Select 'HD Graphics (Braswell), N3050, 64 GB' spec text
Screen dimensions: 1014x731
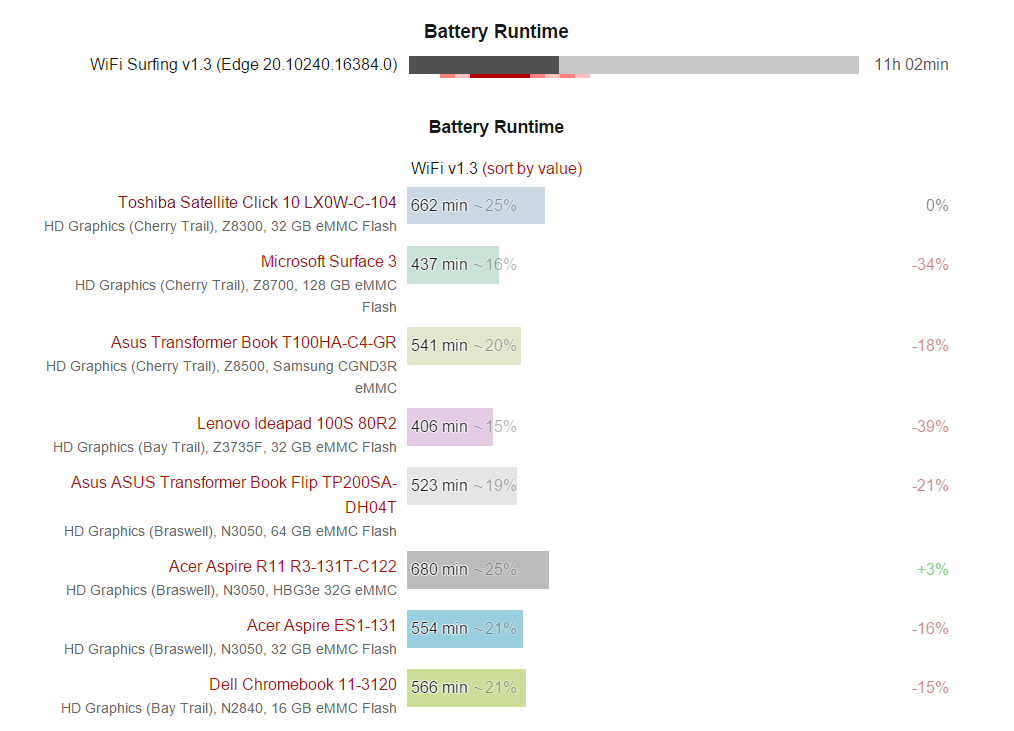(x=188, y=531)
